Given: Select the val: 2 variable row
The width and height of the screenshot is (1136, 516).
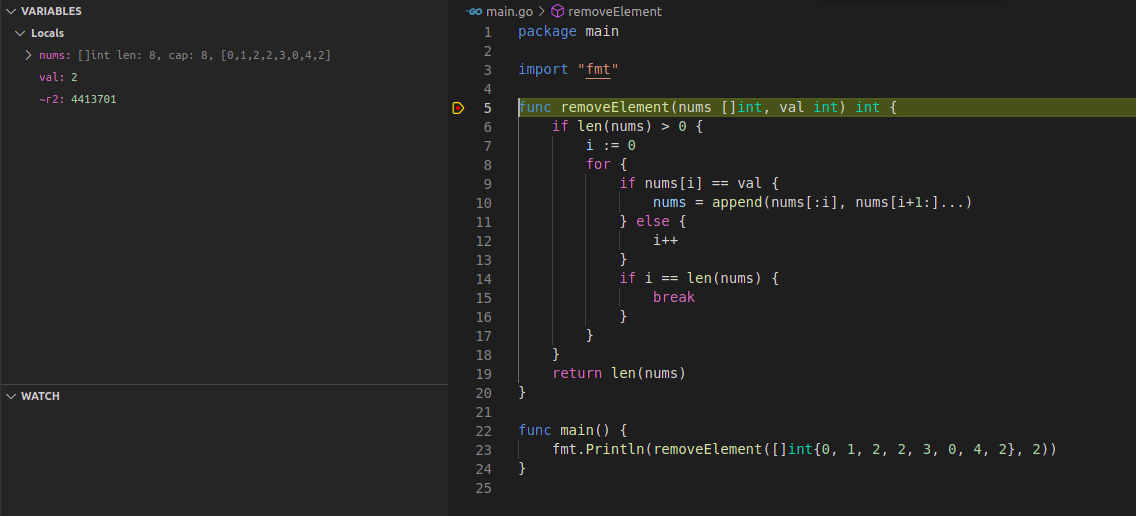Looking at the screenshot, I should pos(224,77).
